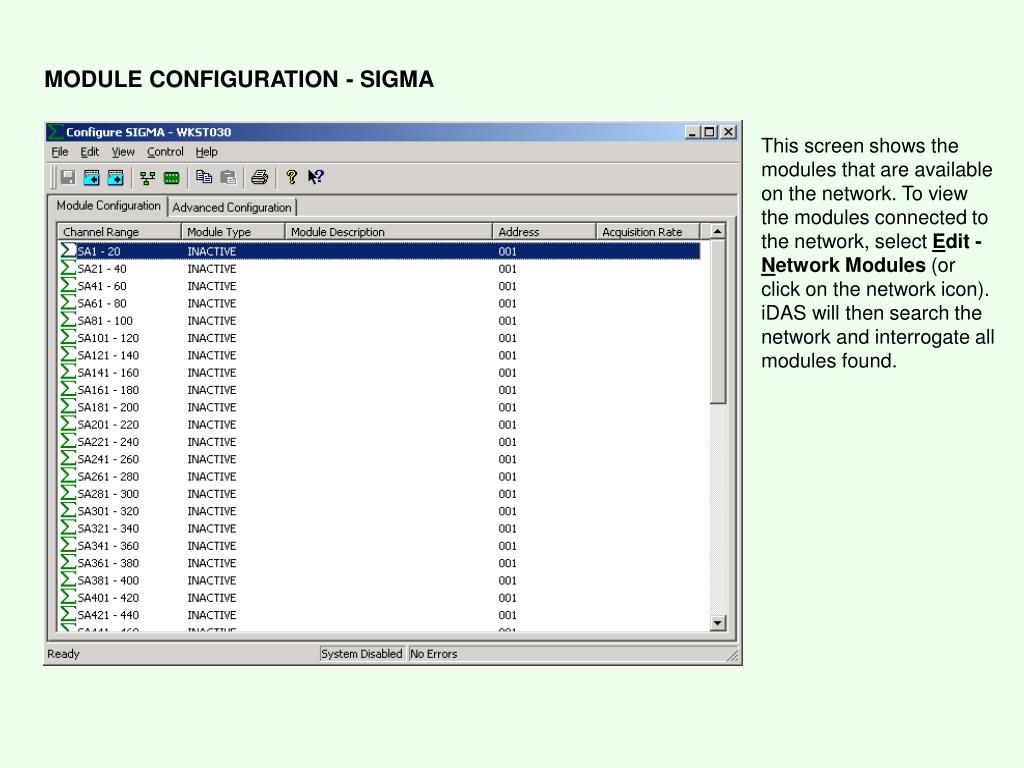Click the Network Modules toolbar icon
1024x768 pixels.
point(148,178)
